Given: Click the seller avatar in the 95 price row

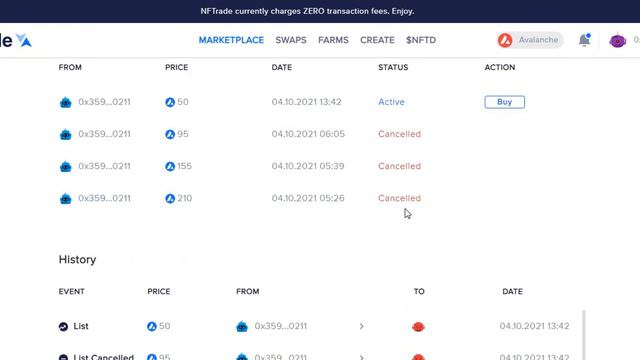Looking at the screenshot, I should (x=66, y=134).
